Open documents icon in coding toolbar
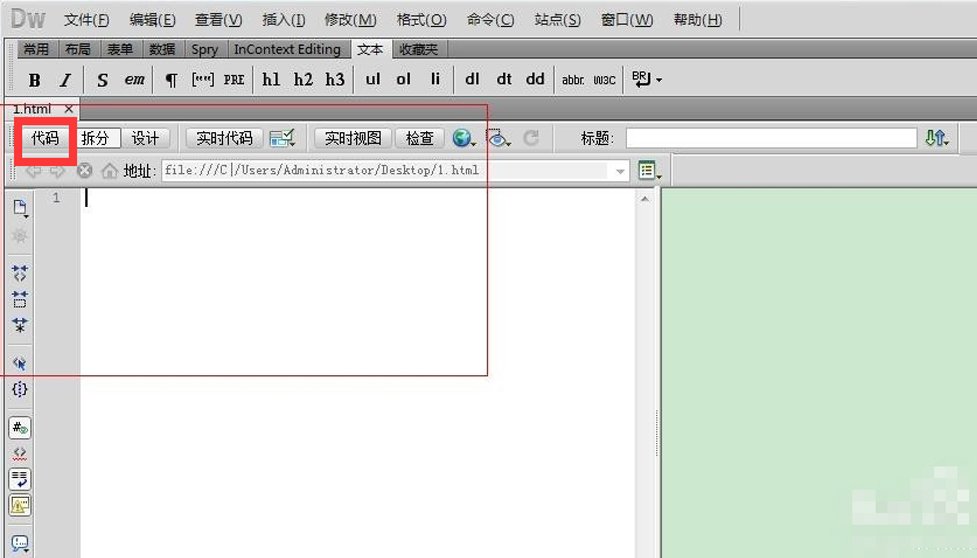 (20, 209)
